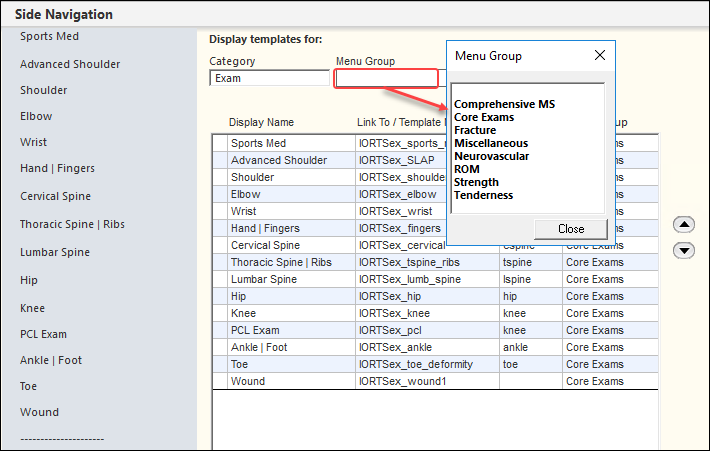Click Lumbar Spine cell in table
This screenshot has height=451, width=710.
point(292,279)
